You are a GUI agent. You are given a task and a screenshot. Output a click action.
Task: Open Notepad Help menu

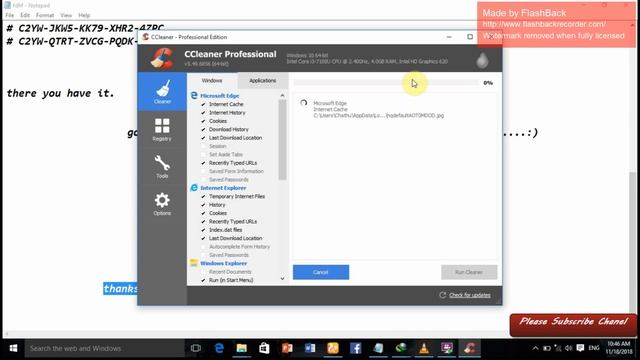click(x=84, y=15)
